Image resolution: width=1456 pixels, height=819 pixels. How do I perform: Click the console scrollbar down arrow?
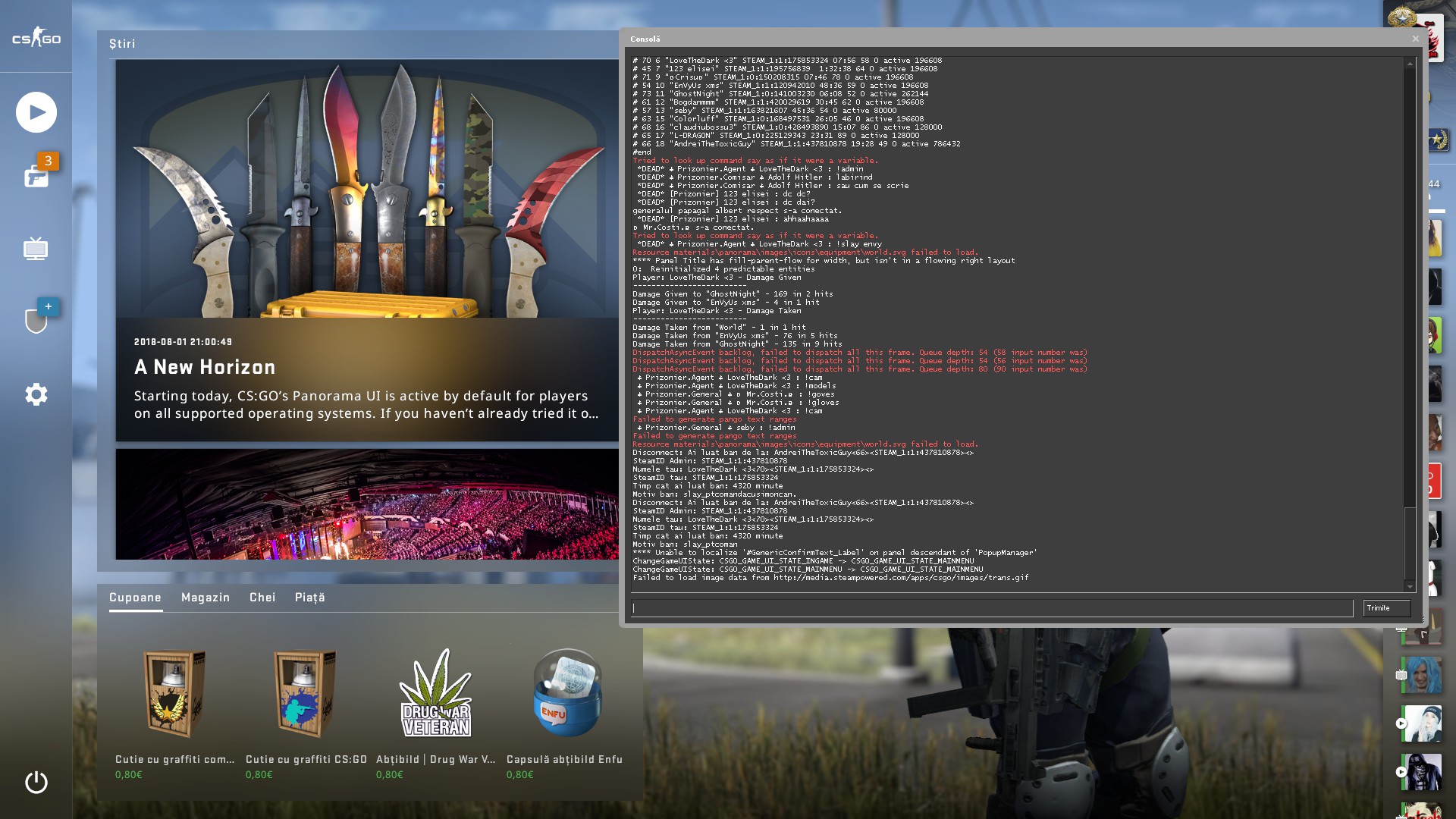[x=1410, y=586]
